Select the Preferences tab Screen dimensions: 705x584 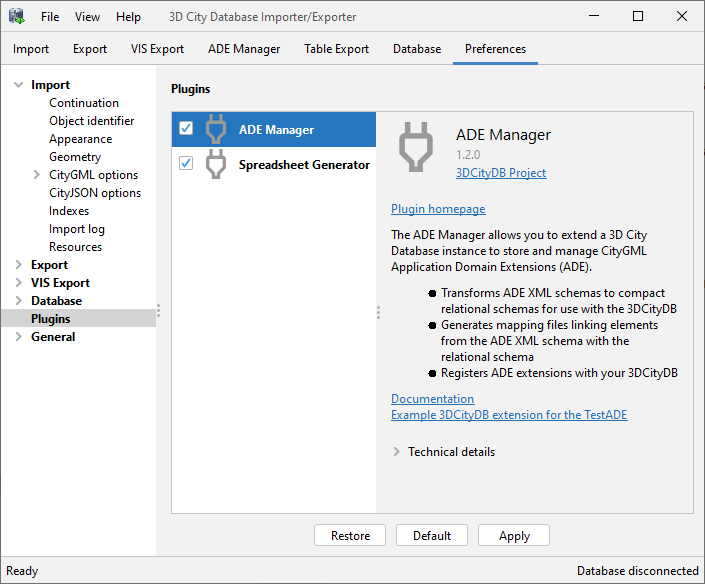pyautogui.click(x=495, y=49)
